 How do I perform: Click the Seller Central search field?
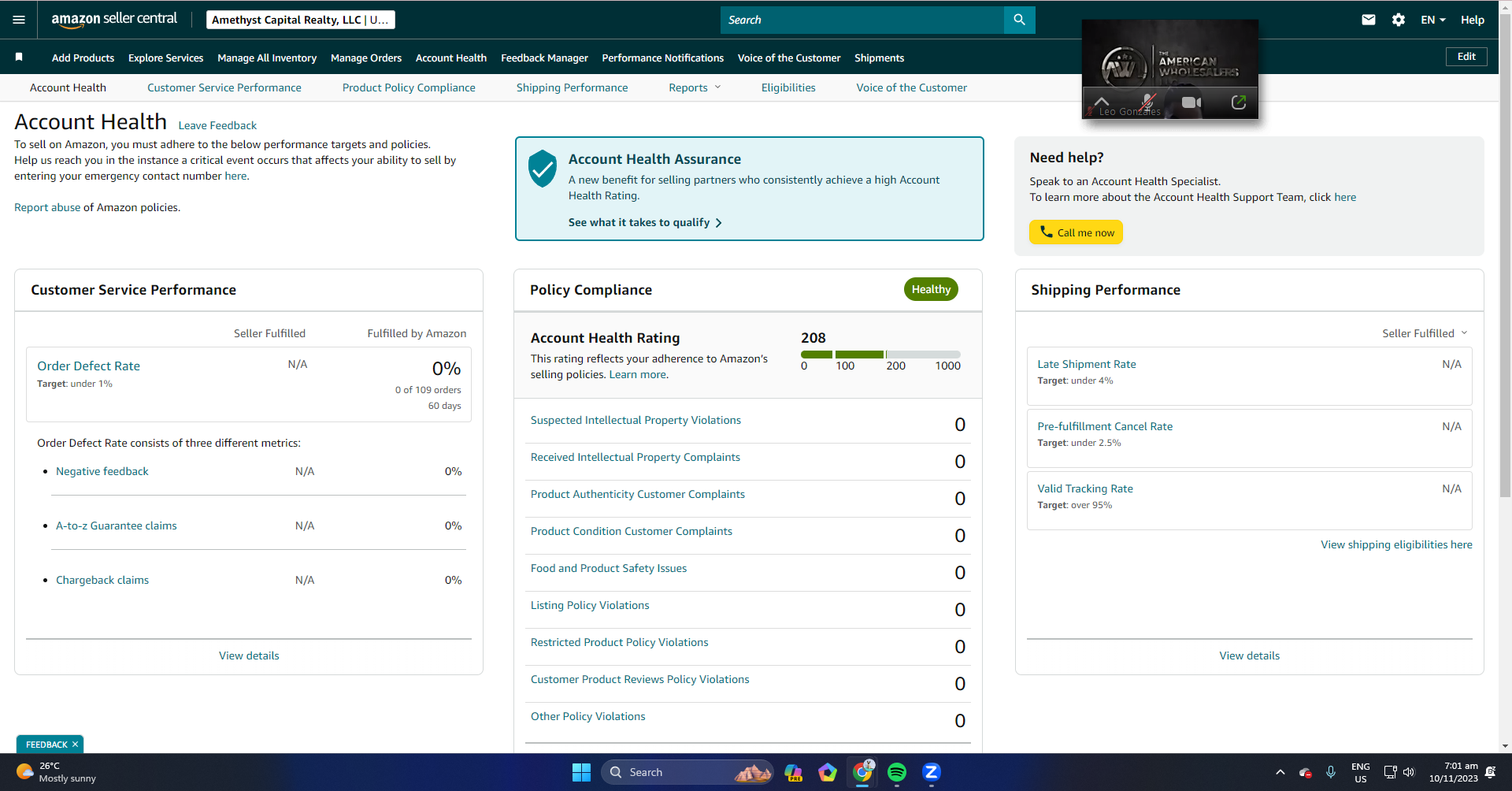pos(862,20)
